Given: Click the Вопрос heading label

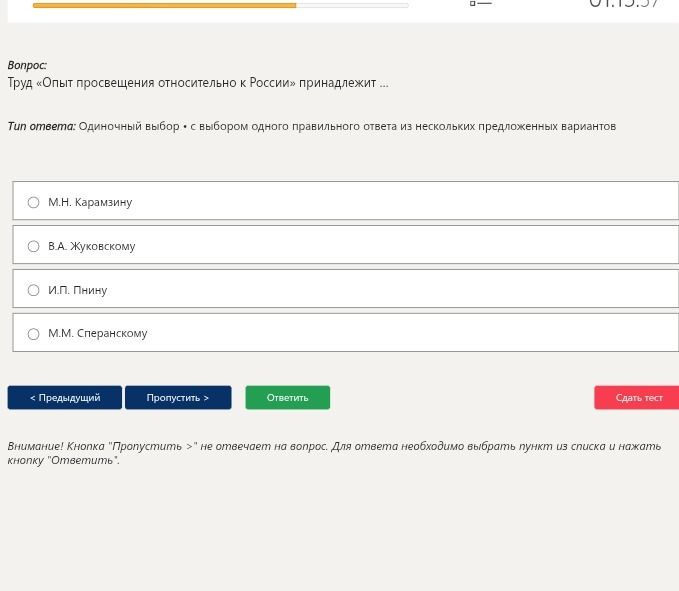Looking at the screenshot, I should pyautogui.click(x=27, y=65).
